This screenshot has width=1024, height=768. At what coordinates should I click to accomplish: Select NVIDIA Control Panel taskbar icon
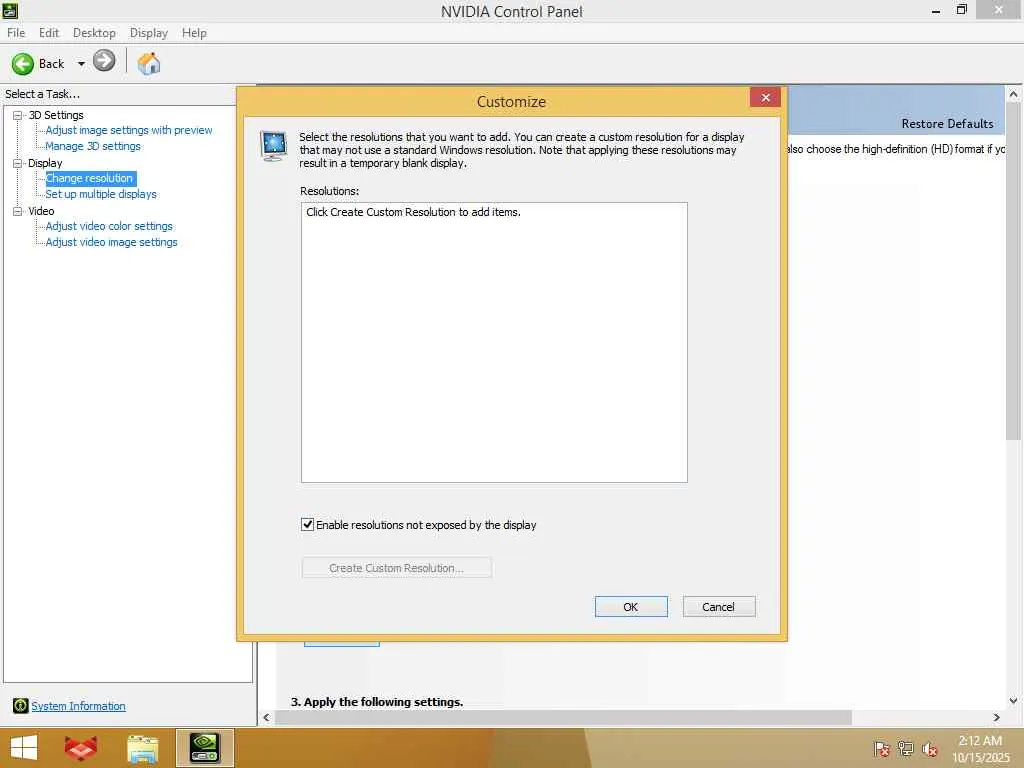pyautogui.click(x=204, y=748)
